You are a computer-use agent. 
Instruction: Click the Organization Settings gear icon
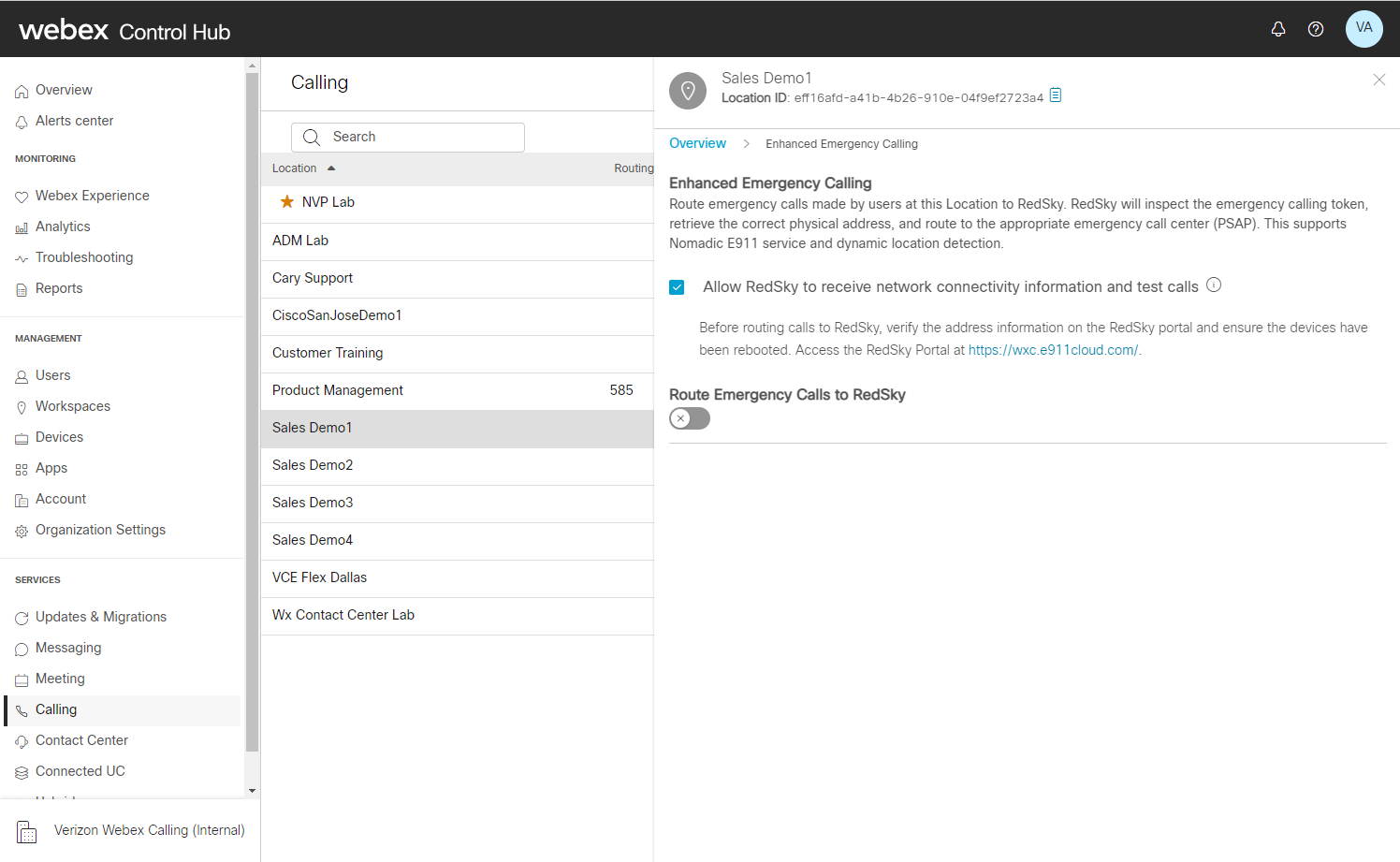click(x=22, y=532)
